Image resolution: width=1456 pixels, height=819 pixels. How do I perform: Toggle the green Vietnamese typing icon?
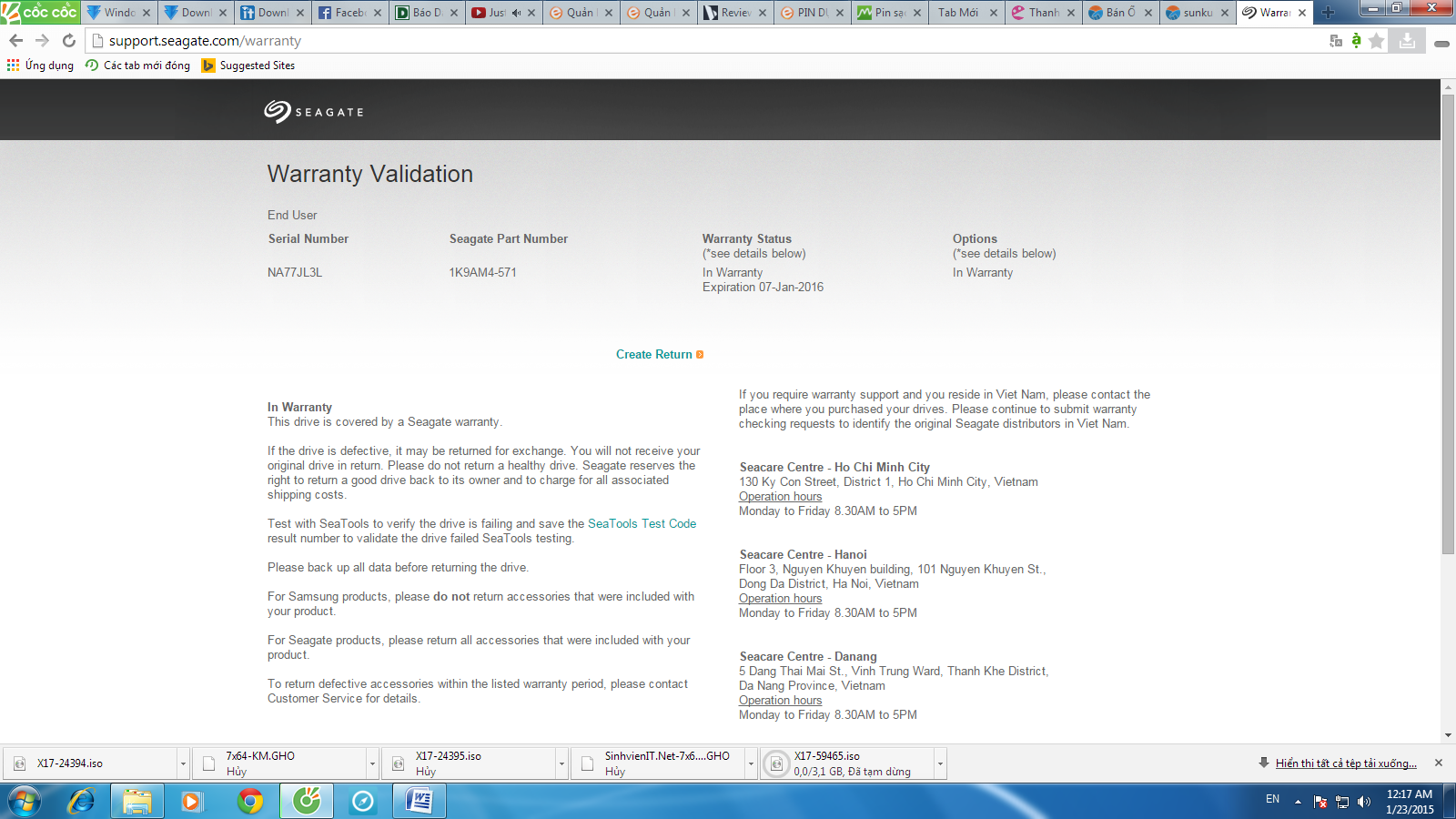1356,40
